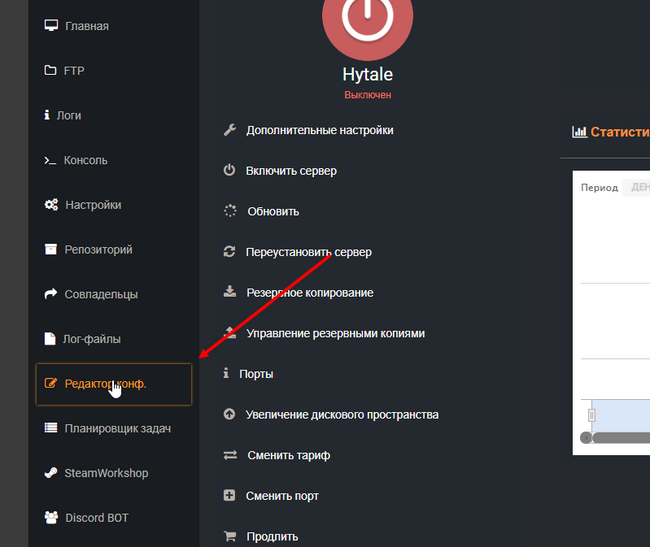This screenshot has height=547, width=650.
Task: Open Лог-файлы from the sidebar
Action: (93, 339)
